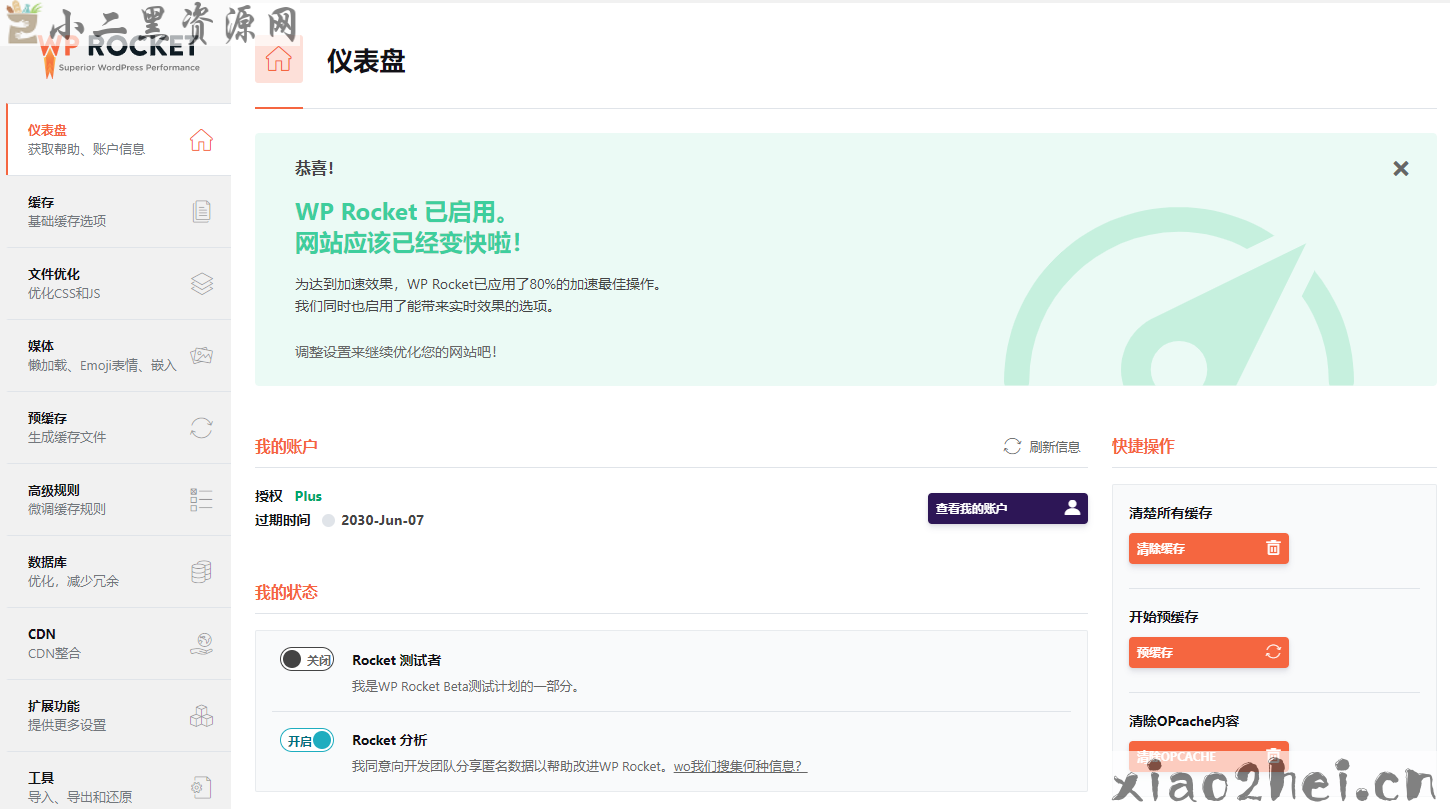Viewport: 1450px width, 809px height.
Task: Click the 清楚所有缓存 label
Action: (x=1170, y=513)
